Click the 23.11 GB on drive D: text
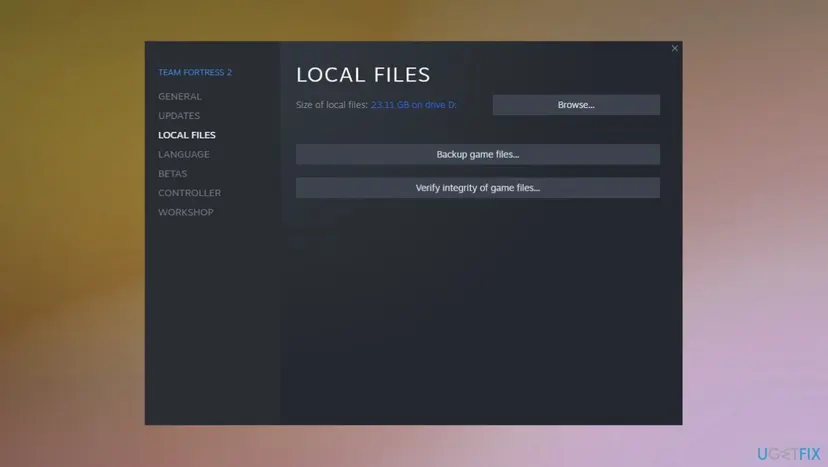 point(413,105)
